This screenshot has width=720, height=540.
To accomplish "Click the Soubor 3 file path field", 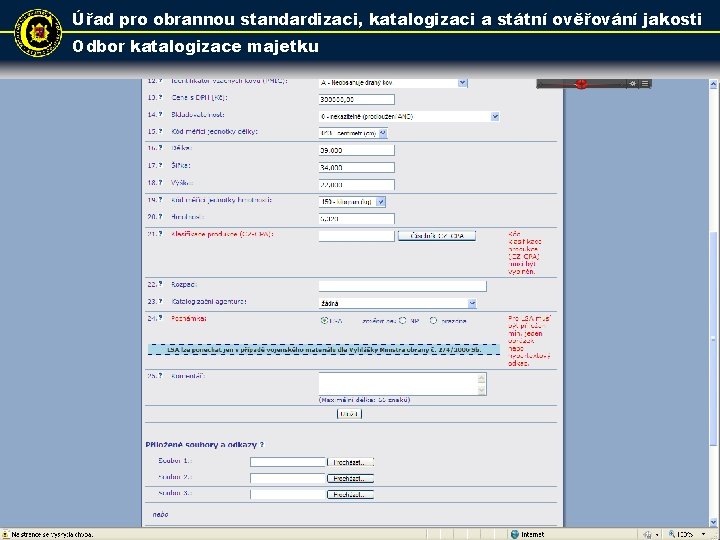I will coord(288,495).
